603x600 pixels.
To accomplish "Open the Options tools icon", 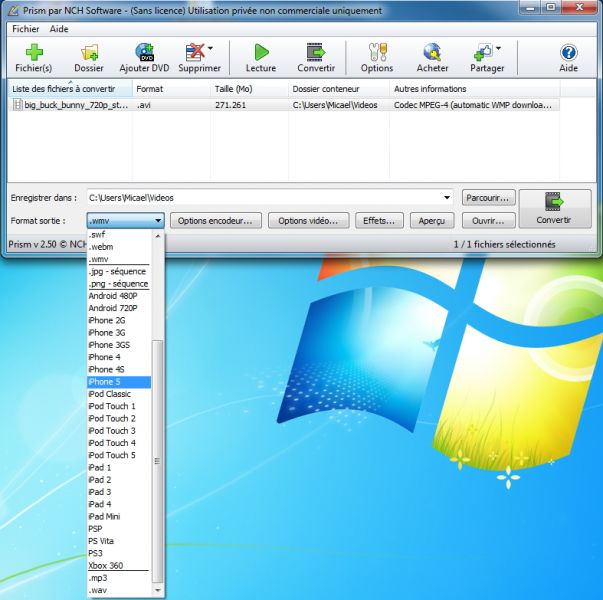I will pos(377,52).
